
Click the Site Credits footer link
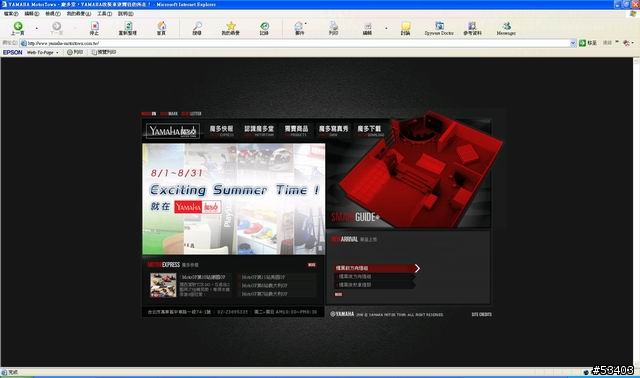pos(482,314)
